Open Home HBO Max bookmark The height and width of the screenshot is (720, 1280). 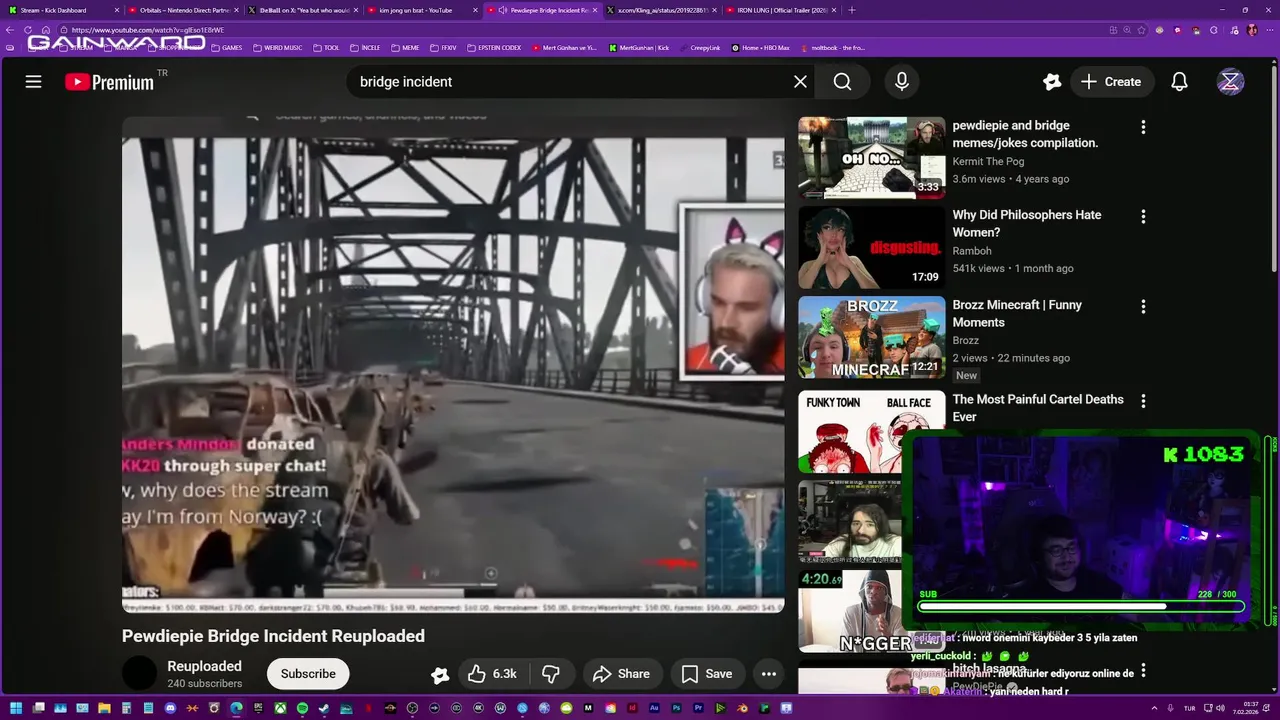point(760,48)
